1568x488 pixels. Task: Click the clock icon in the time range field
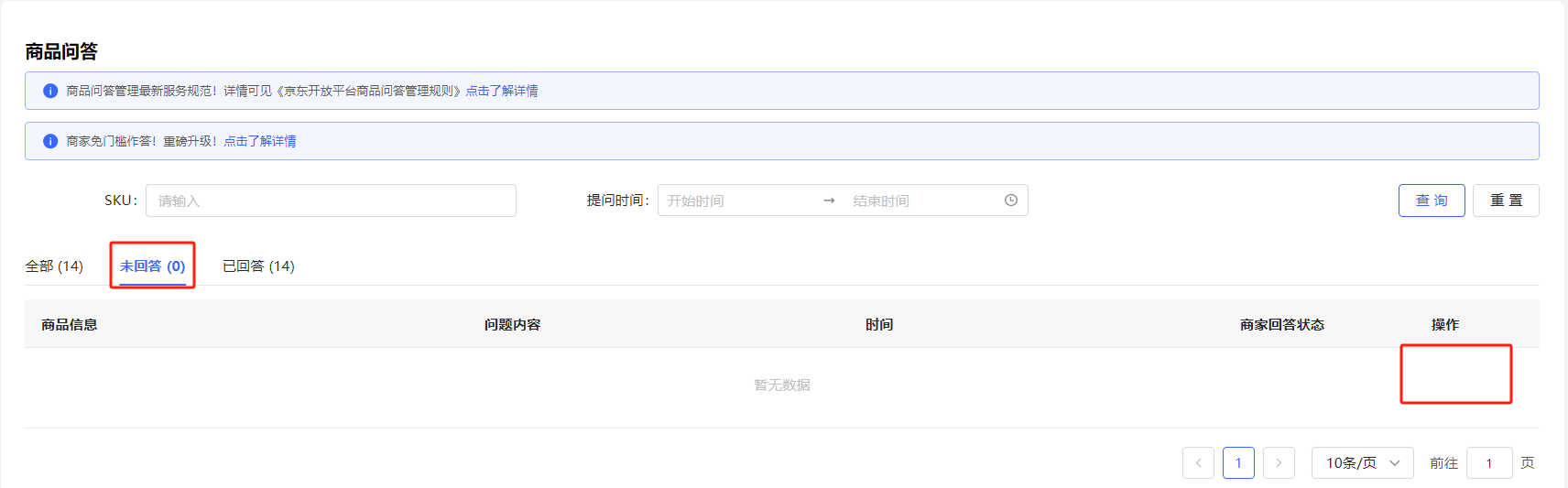point(1010,201)
